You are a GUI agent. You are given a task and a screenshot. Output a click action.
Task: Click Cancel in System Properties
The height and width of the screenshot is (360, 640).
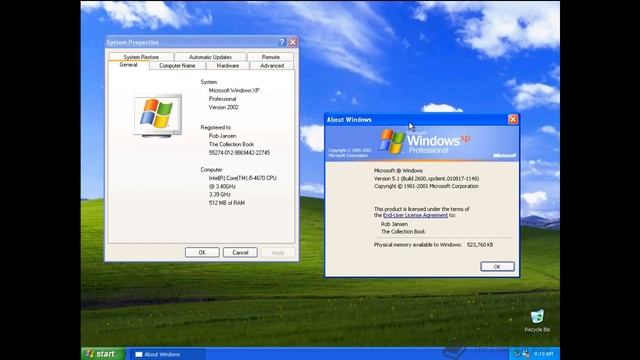[x=240, y=253]
